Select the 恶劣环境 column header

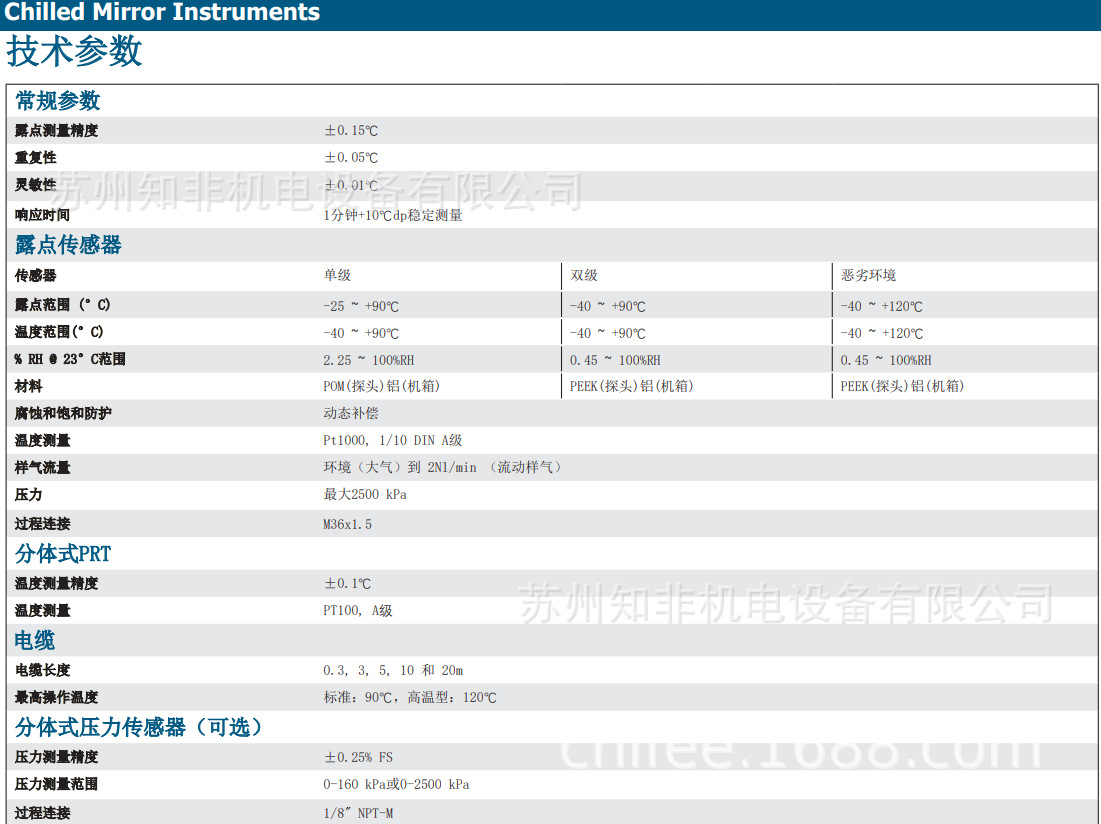(868, 275)
